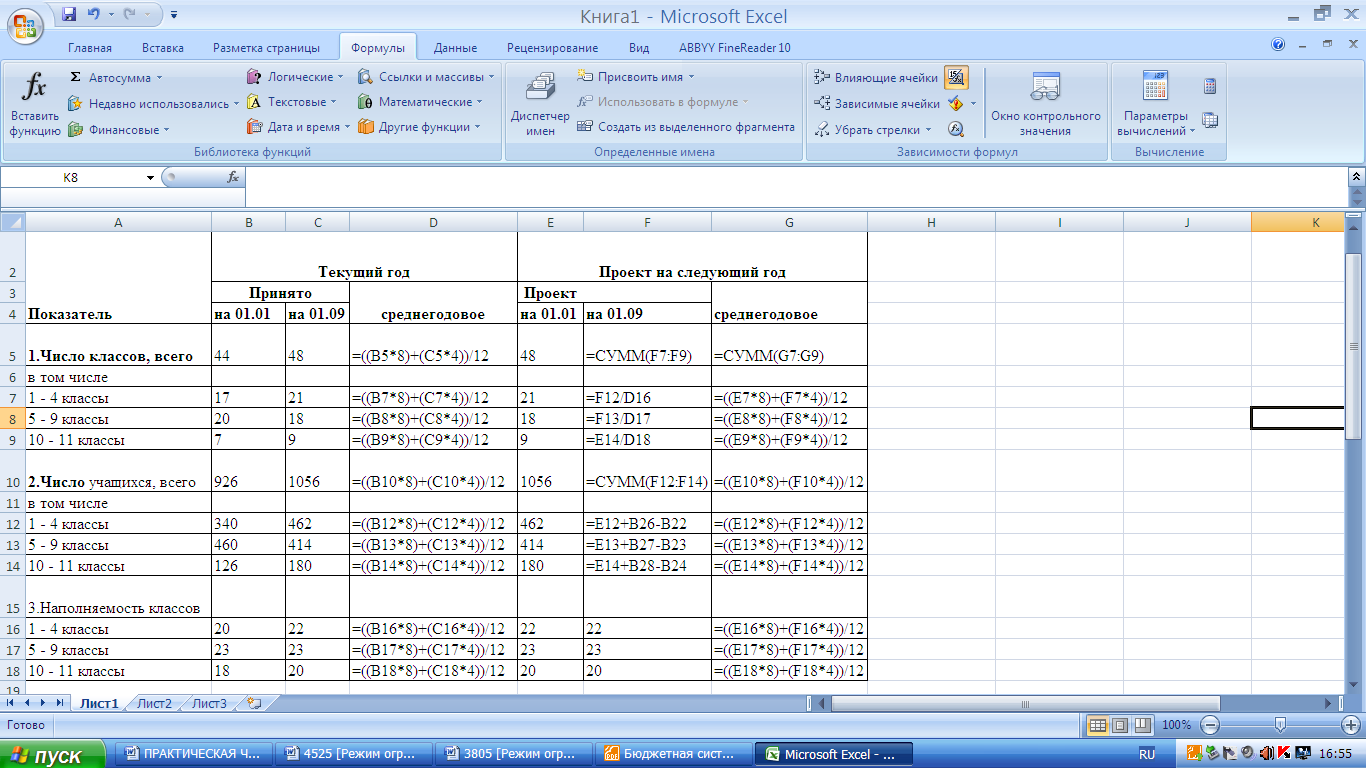Click the пуск Start button
The image size is (1366, 768).
pos(53,755)
